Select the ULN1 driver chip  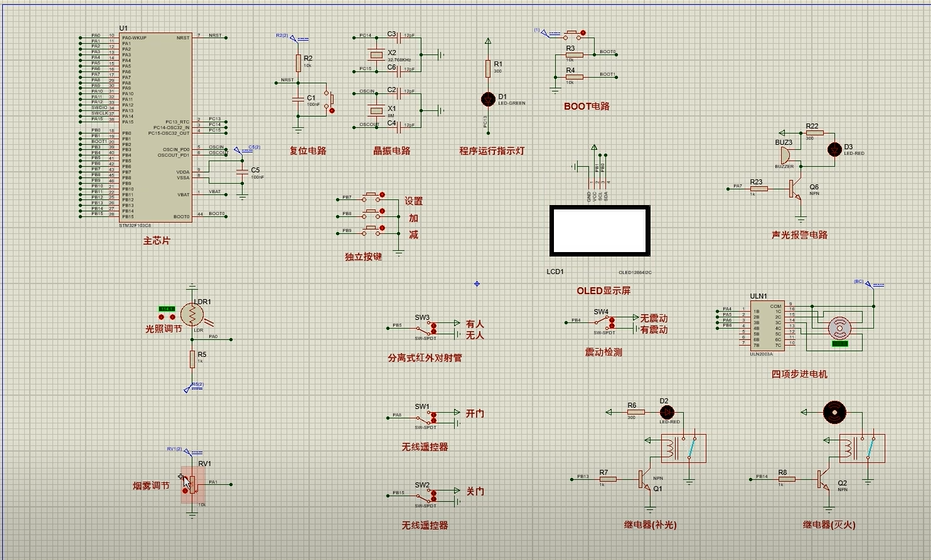(764, 324)
